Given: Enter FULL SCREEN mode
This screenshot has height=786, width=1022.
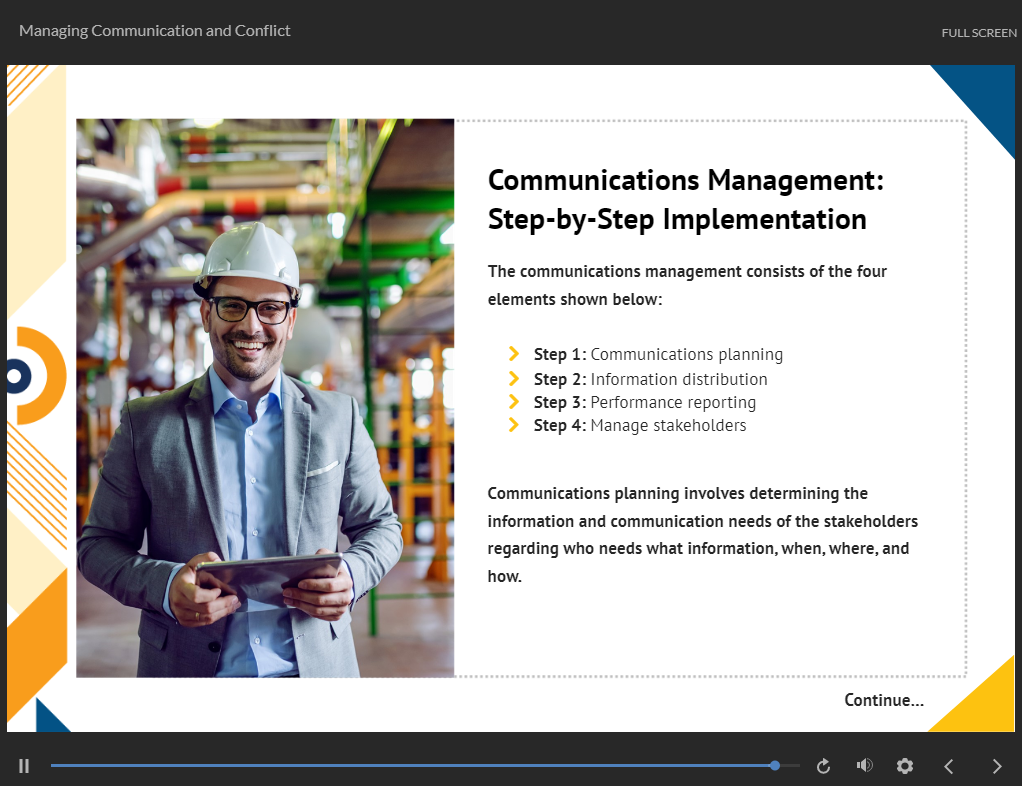Looking at the screenshot, I should click(x=978, y=33).
